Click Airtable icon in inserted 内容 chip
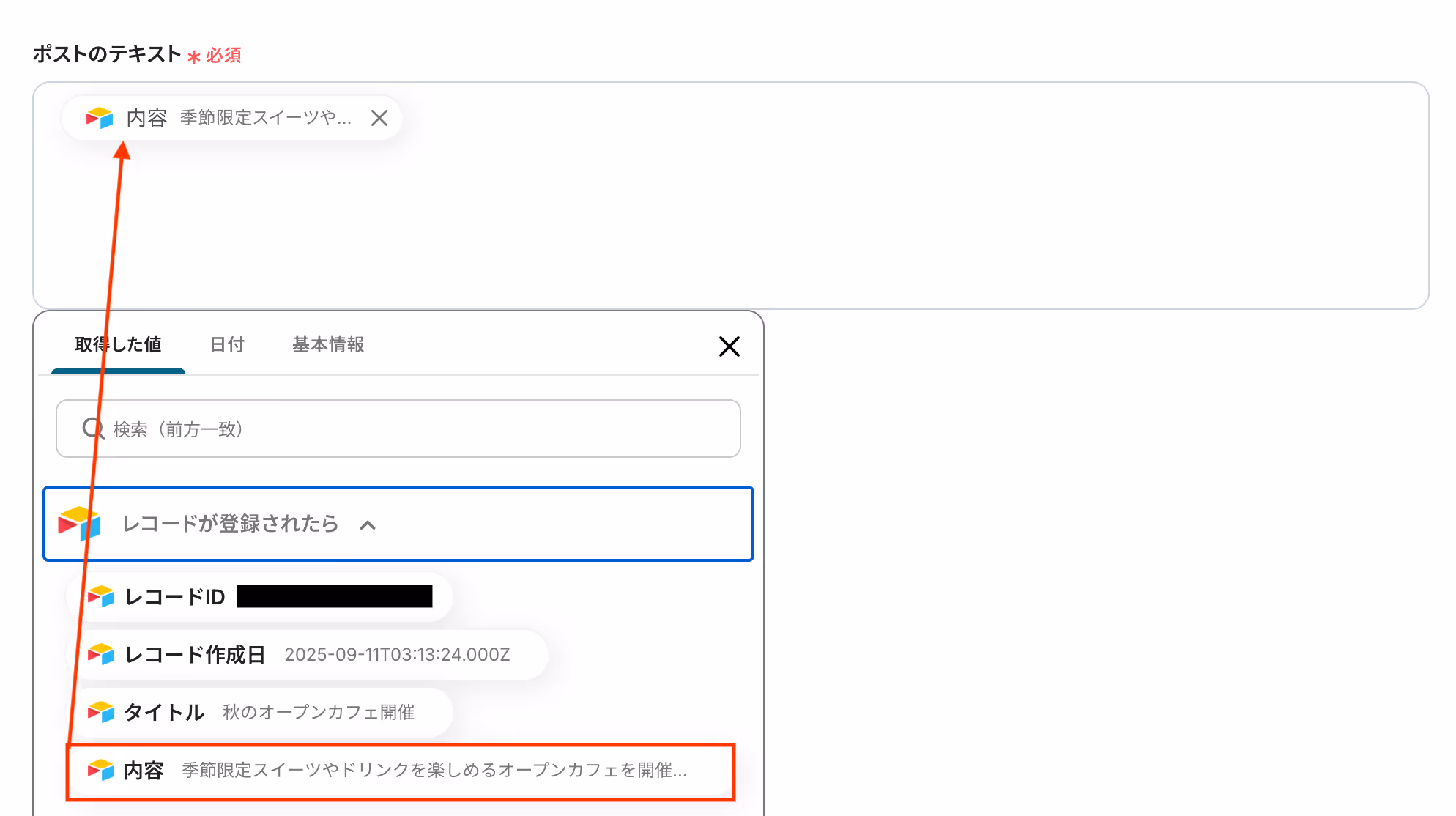The height and width of the screenshot is (816, 1456). click(x=100, y=118)
